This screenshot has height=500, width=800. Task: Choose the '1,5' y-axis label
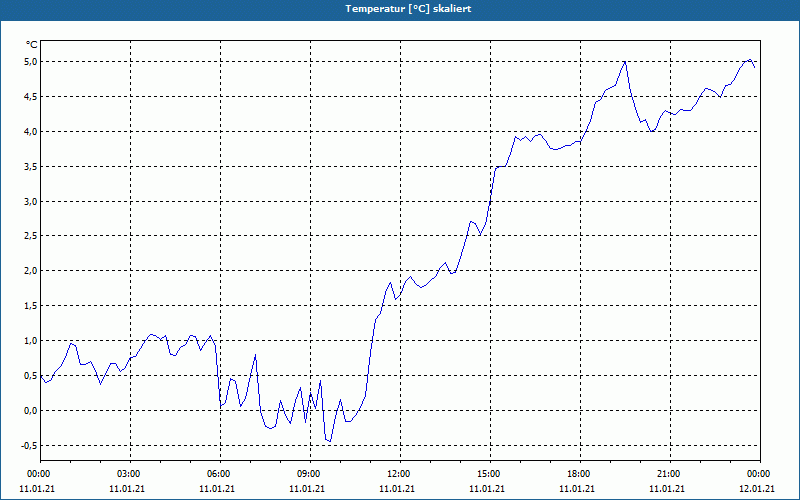coord(32,306)
